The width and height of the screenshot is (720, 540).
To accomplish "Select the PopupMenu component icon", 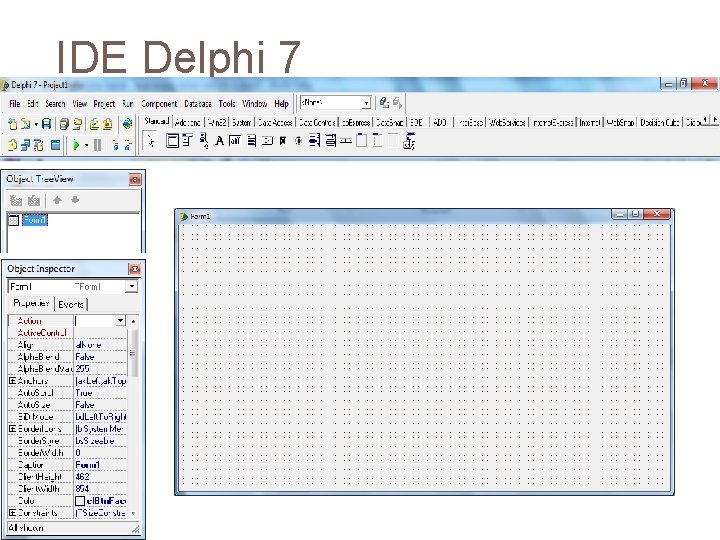I will point(204,141).
